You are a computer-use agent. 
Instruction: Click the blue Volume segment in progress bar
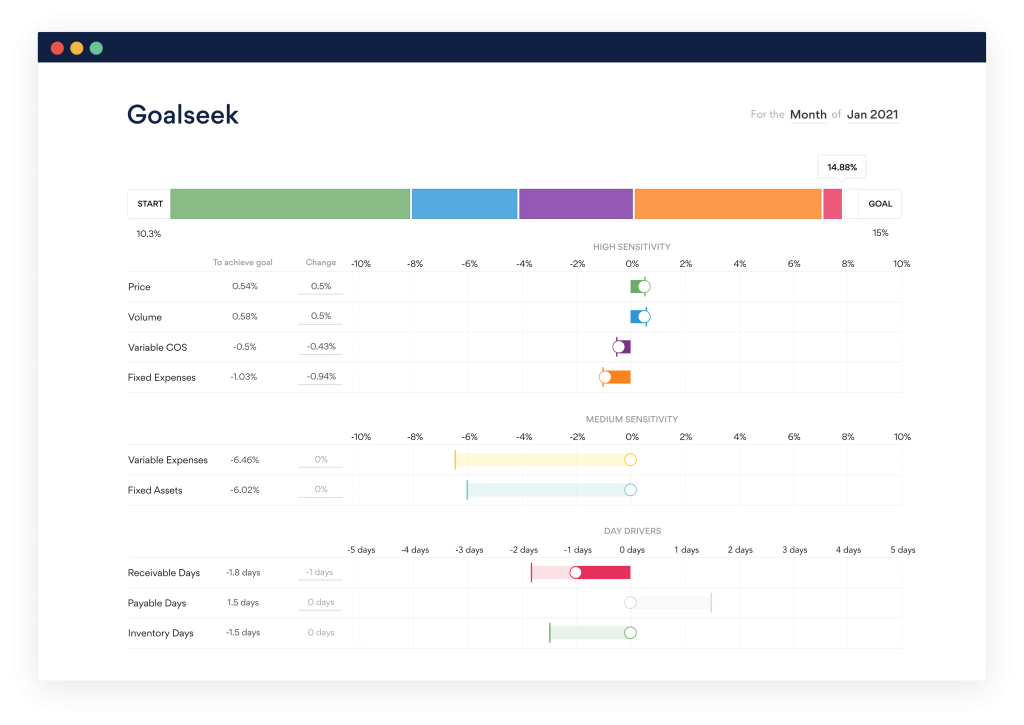[x=464, y=204]
